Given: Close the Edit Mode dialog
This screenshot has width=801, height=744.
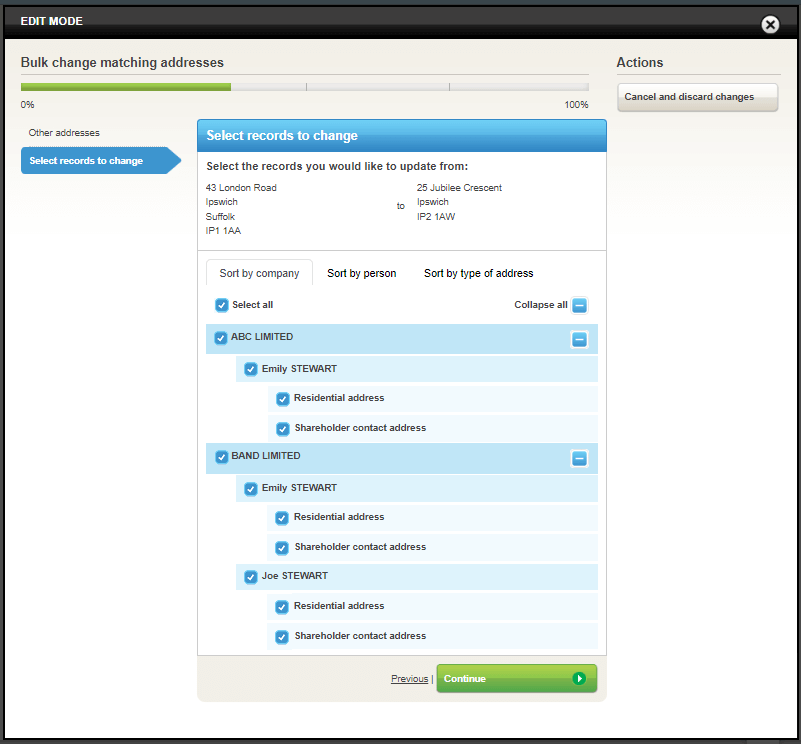Looking at the screenshot, I should coord(770,25).
